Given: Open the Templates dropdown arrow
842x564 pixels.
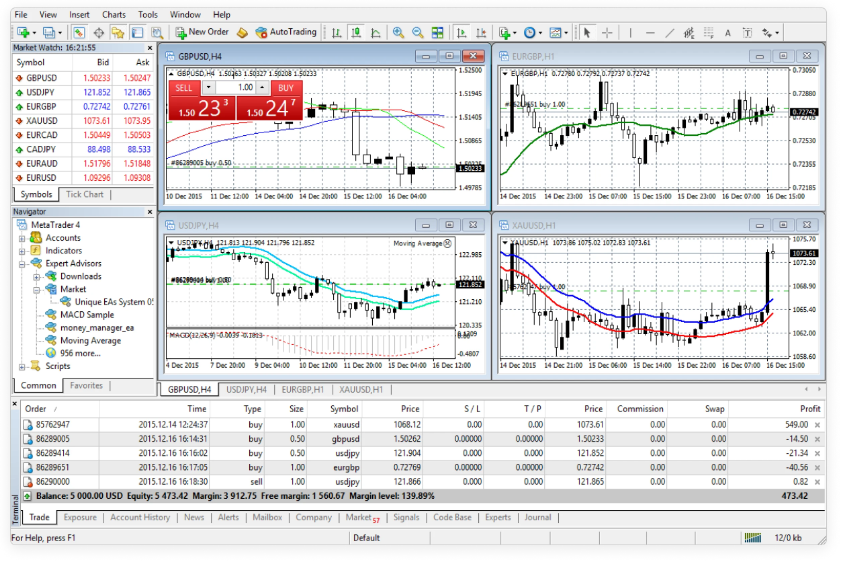Looking at the screenshot, I should (566, 33).
